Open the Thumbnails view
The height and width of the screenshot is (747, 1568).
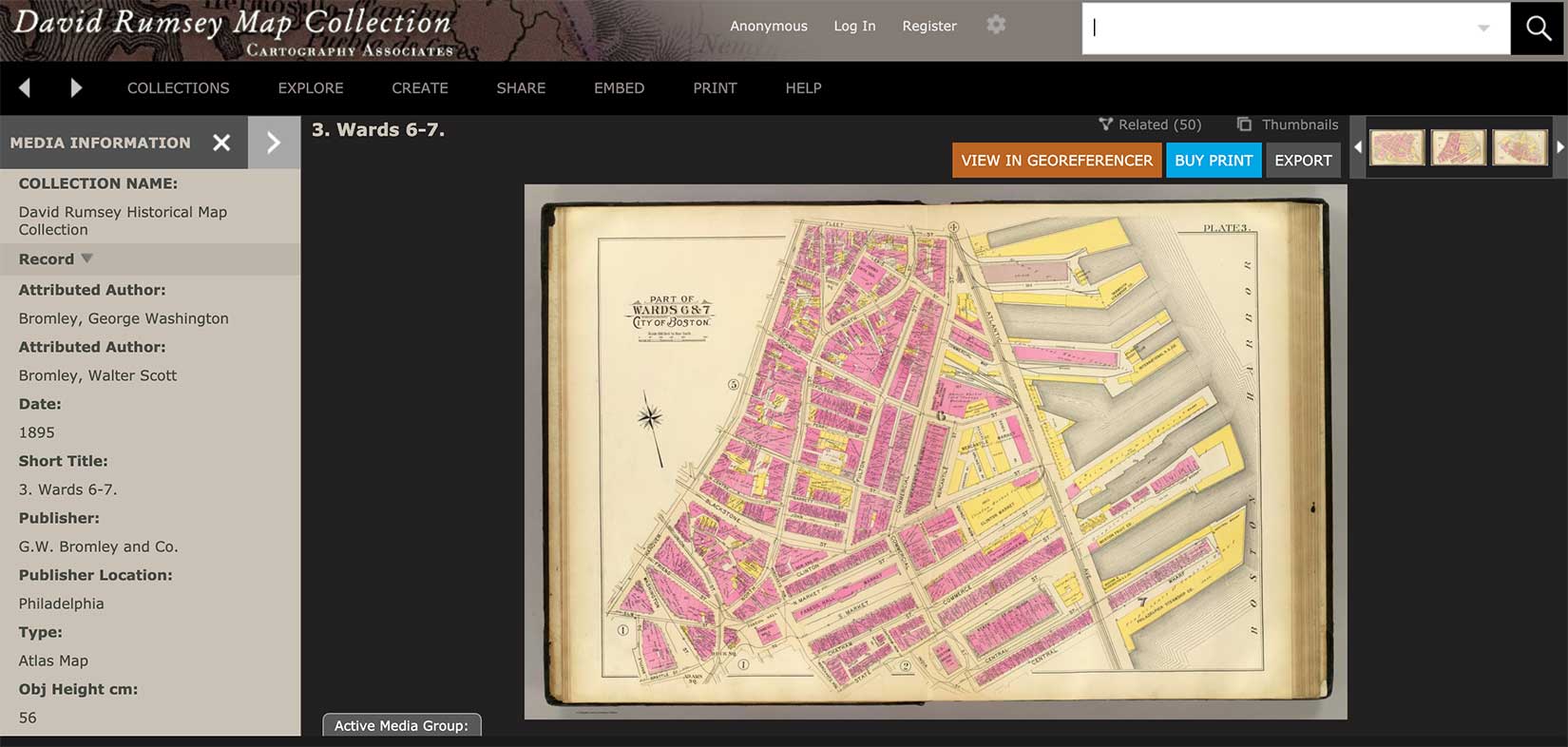[x=1300, y=124]
